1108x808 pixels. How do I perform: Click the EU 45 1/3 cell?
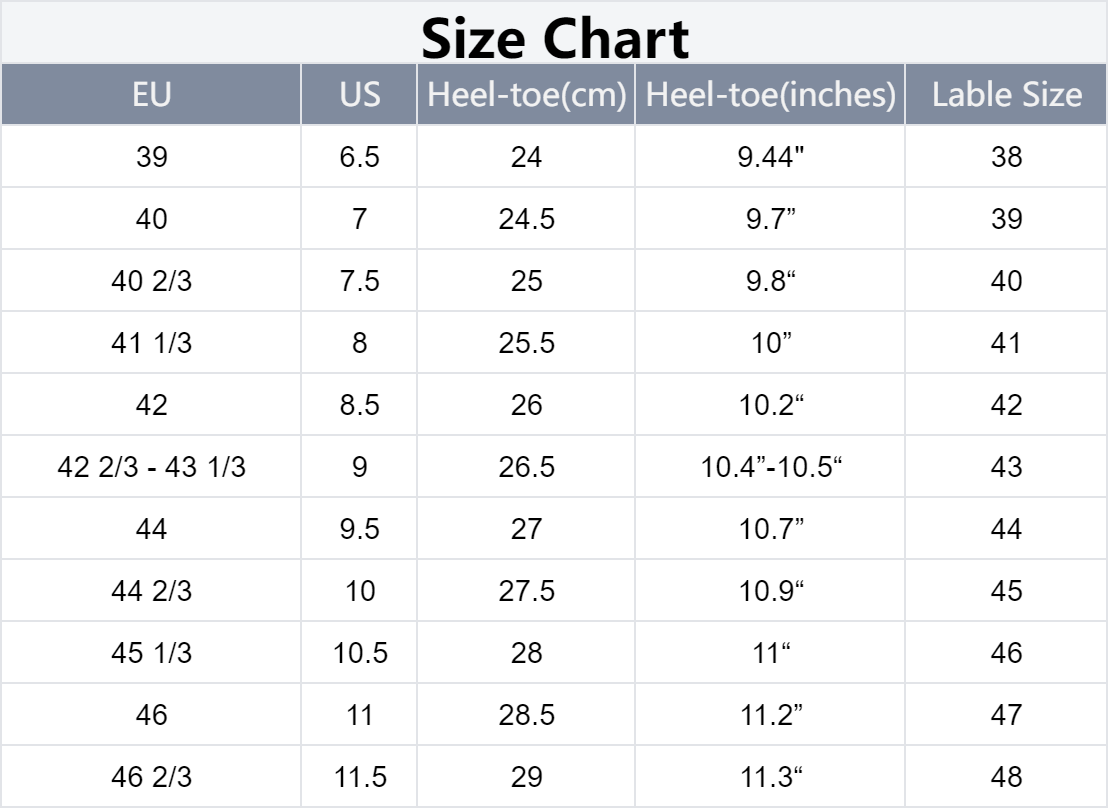point(151,653)
